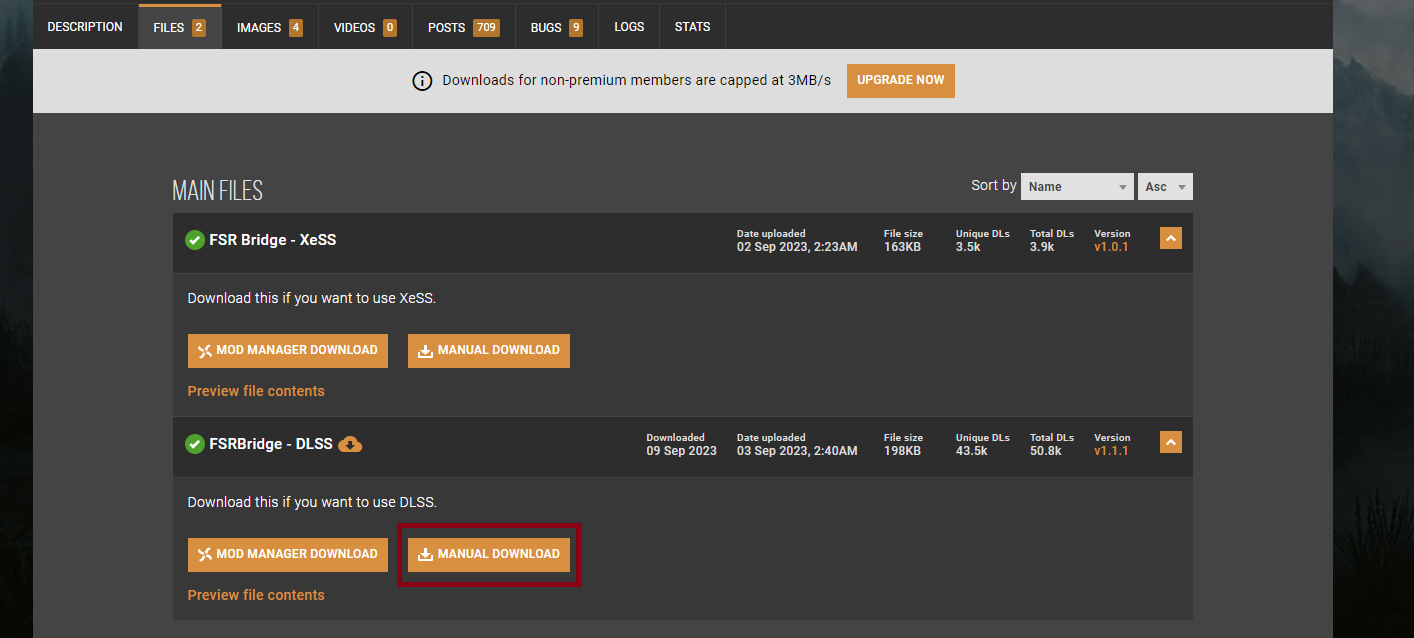Open the Asc sort order dropdown
Screen dimensions: 1414x638
pyautogui.click(x=1165, y=187)
